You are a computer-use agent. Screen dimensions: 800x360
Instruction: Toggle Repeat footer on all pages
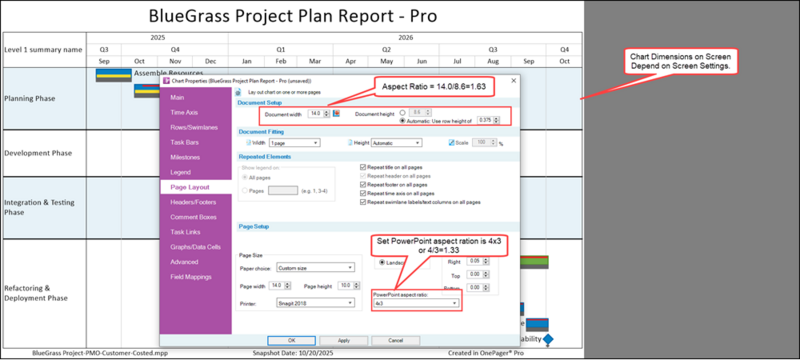click(363, 185)
